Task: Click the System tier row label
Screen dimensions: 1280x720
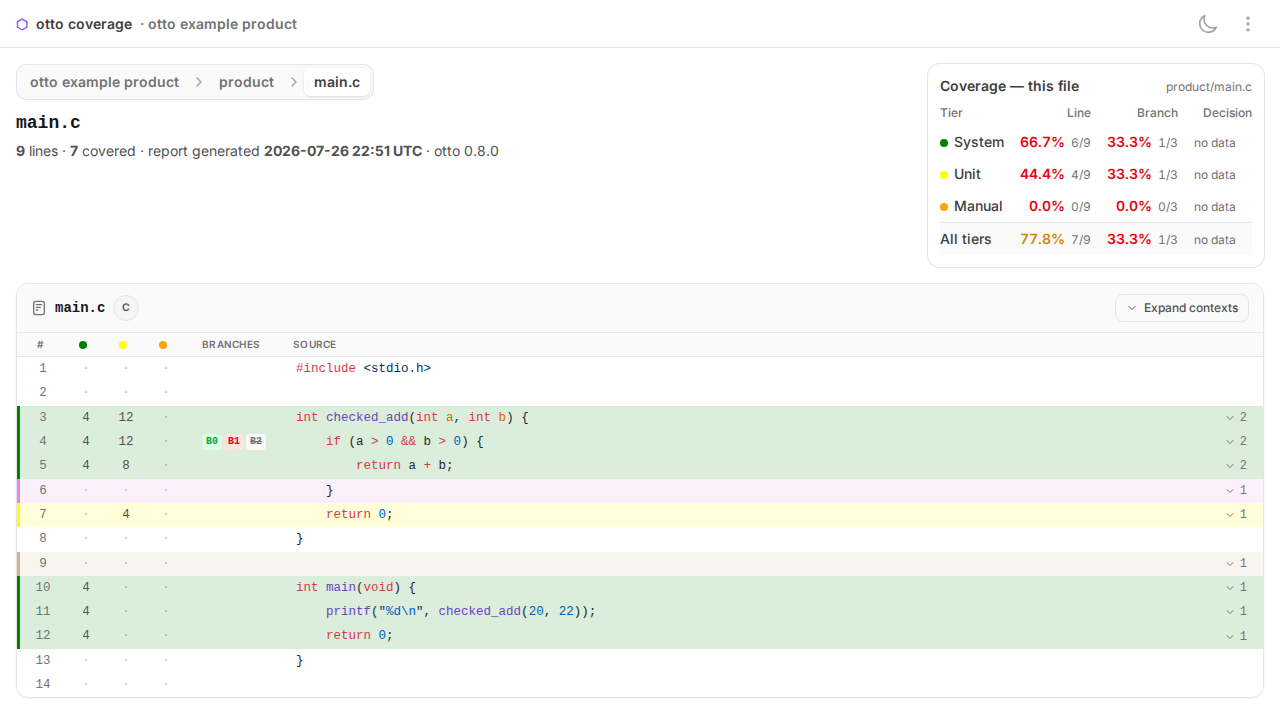Action: click(978, 142)
